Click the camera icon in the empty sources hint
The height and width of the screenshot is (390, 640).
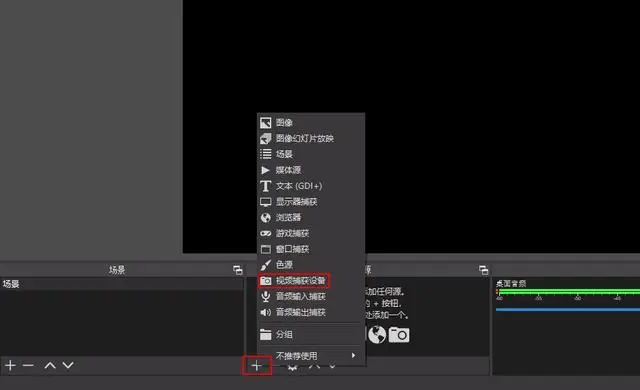pyautogui.click(x=399, y=335)
